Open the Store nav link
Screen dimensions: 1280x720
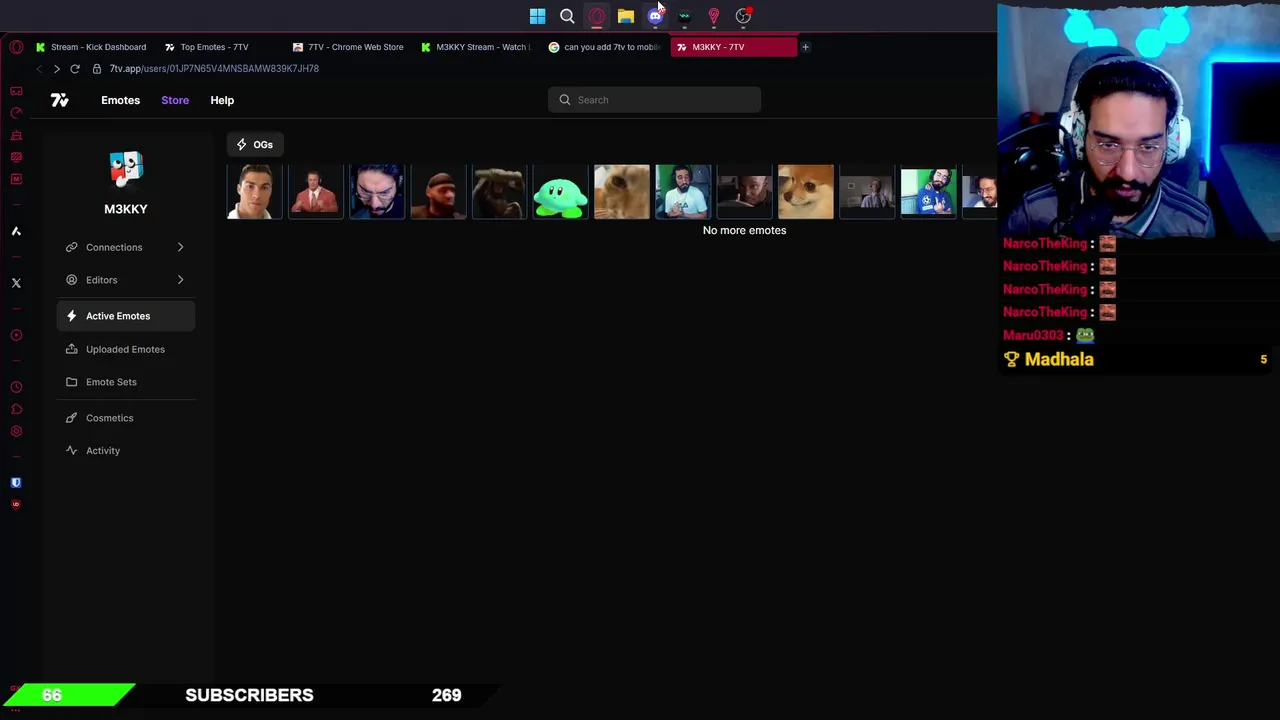(175, 100)
